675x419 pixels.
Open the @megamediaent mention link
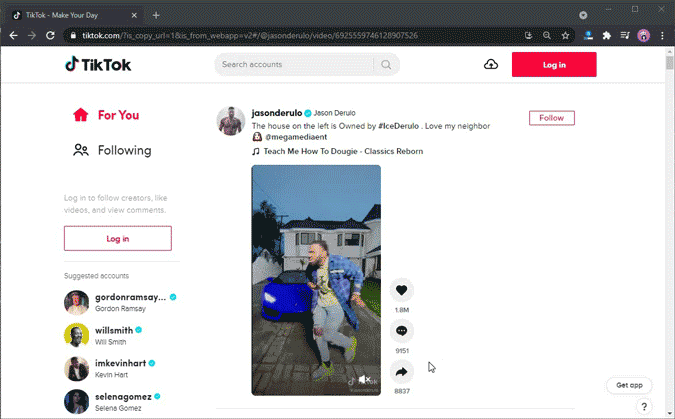coord(296,137)
